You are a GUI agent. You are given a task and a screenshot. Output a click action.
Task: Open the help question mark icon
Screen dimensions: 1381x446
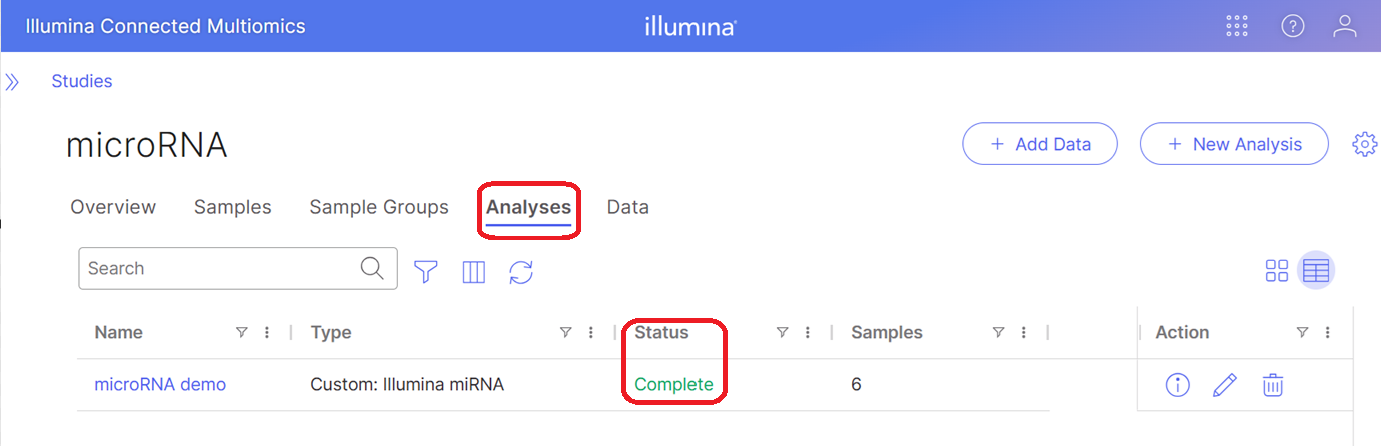click(1293, 27)
